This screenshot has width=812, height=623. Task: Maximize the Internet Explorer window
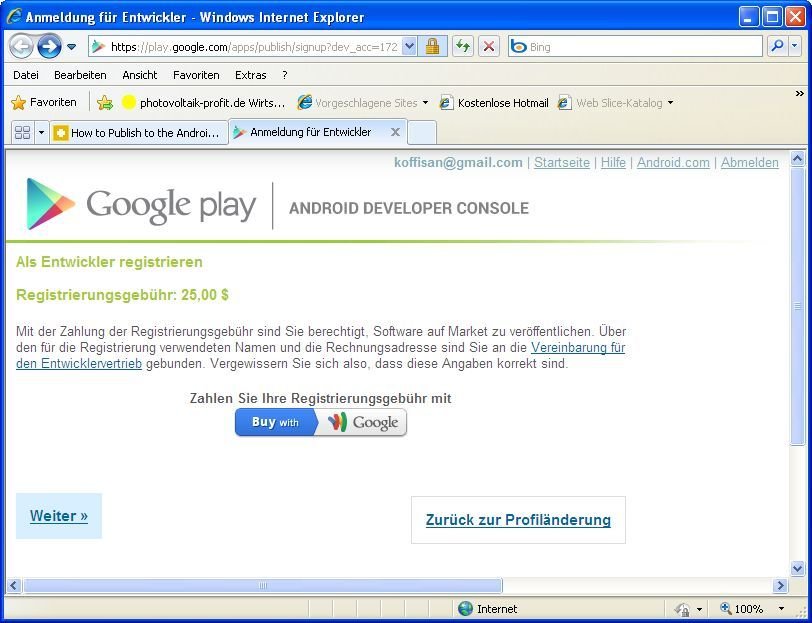[772, 17]
